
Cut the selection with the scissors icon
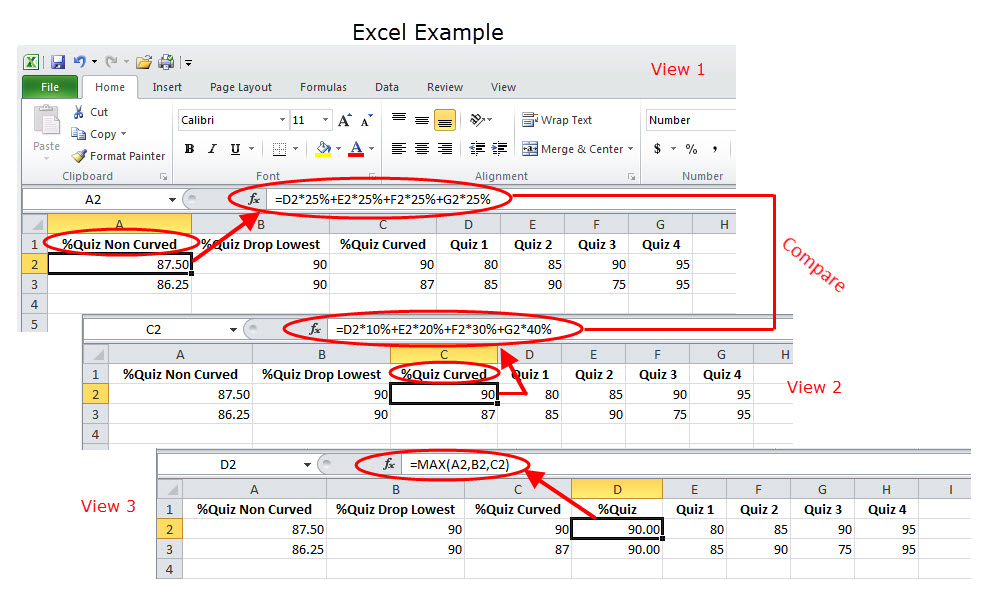(x=78, y=112)
